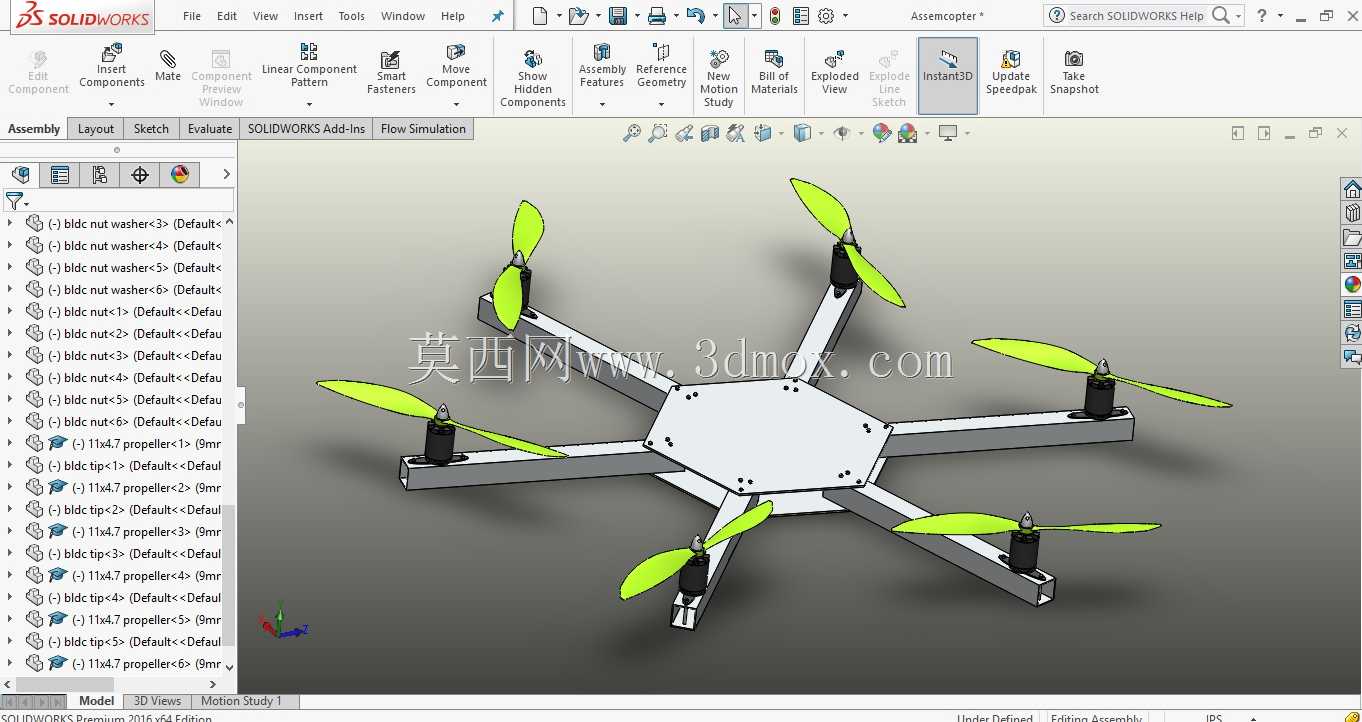Screen dimensions: 1362x722
Task: Click Zoom to Area icon
Action: point(658,133)
